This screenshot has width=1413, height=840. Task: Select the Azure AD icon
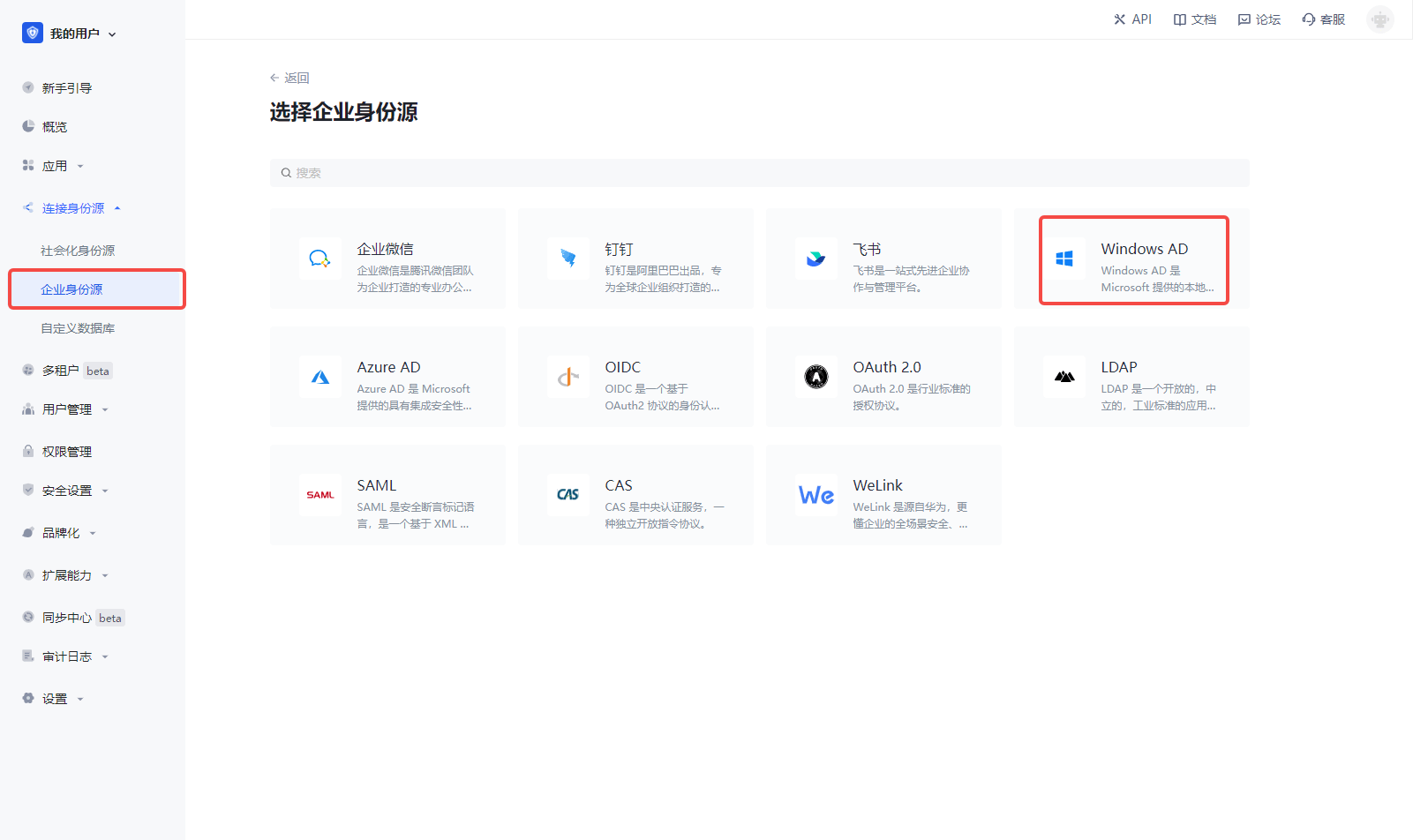[319, 377]
